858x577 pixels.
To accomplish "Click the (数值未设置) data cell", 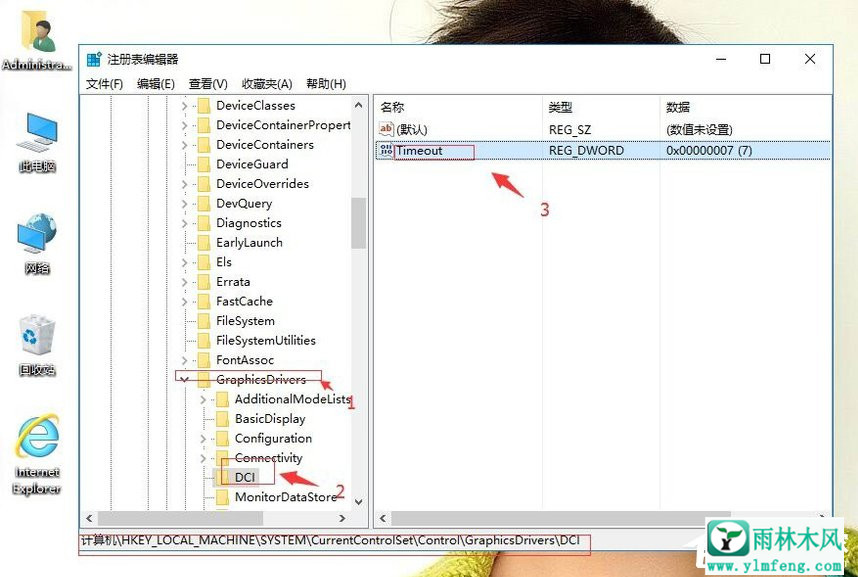I will click(x=699, y=130).
